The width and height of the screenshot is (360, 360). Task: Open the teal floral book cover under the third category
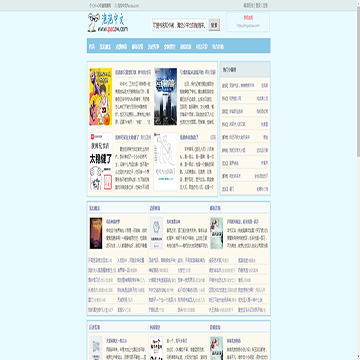point(216,233)
